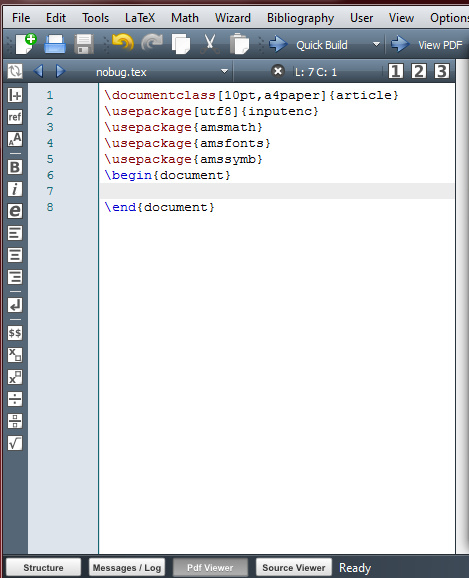Screen dimensions: 469x578
Task: Insert a superscript with the x-superscript icon
Action: (15, 377)
